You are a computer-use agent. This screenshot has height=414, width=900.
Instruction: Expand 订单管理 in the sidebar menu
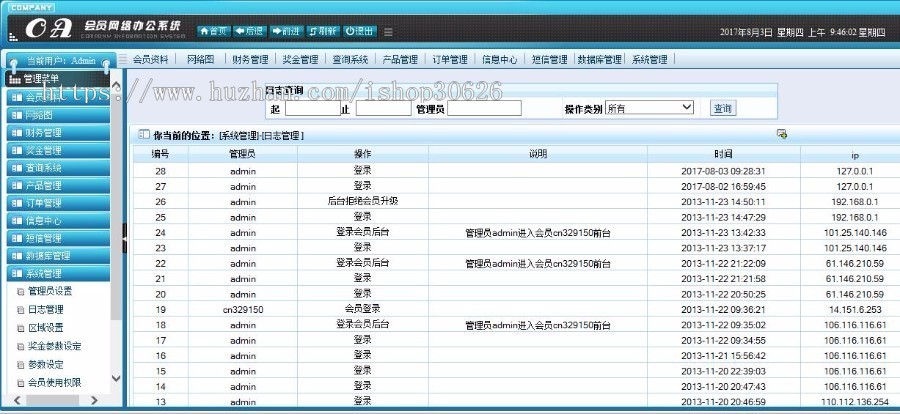(58, 203)
